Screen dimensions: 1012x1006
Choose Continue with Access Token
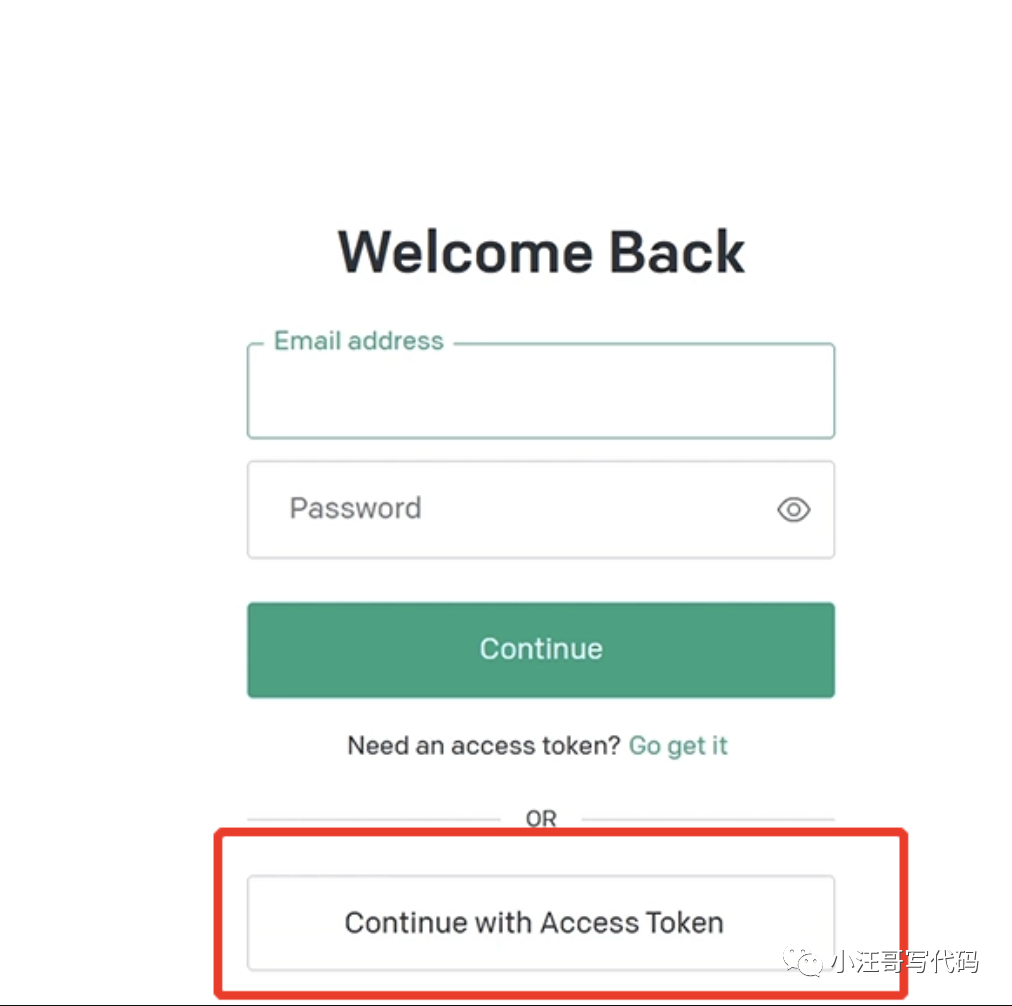540,922
